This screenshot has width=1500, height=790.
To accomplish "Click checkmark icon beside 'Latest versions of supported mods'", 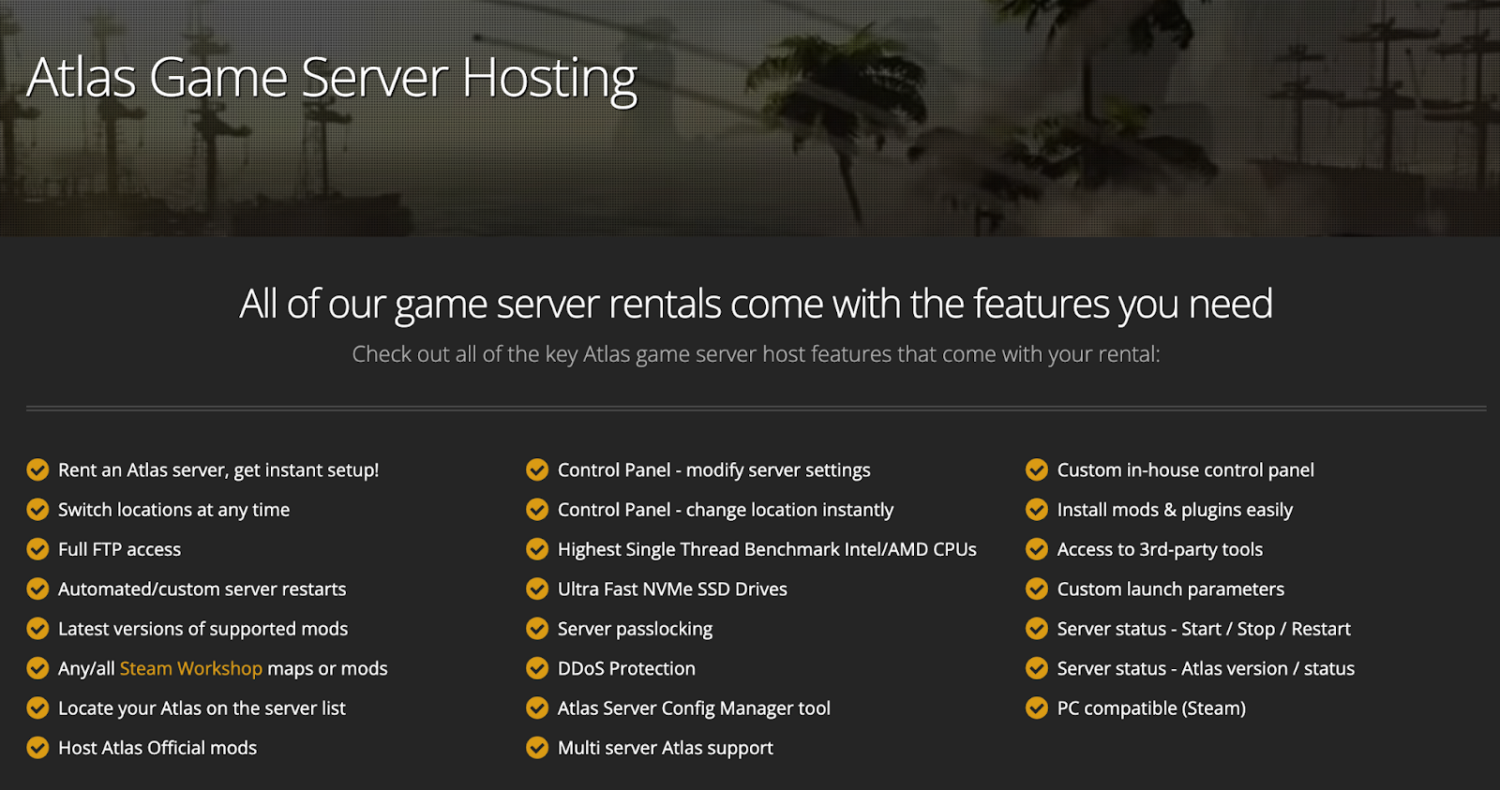I will click(37, 629).
